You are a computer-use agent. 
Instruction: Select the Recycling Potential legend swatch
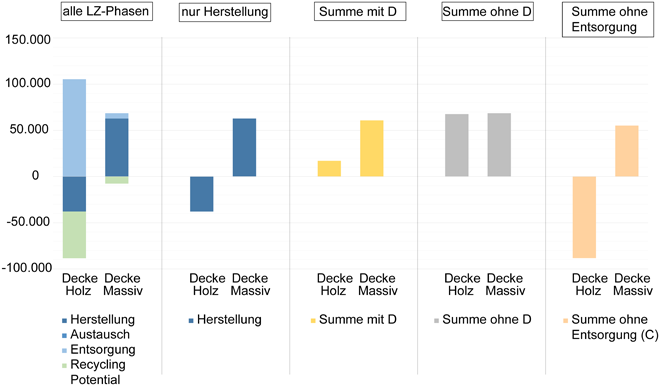tap(64, 366)
